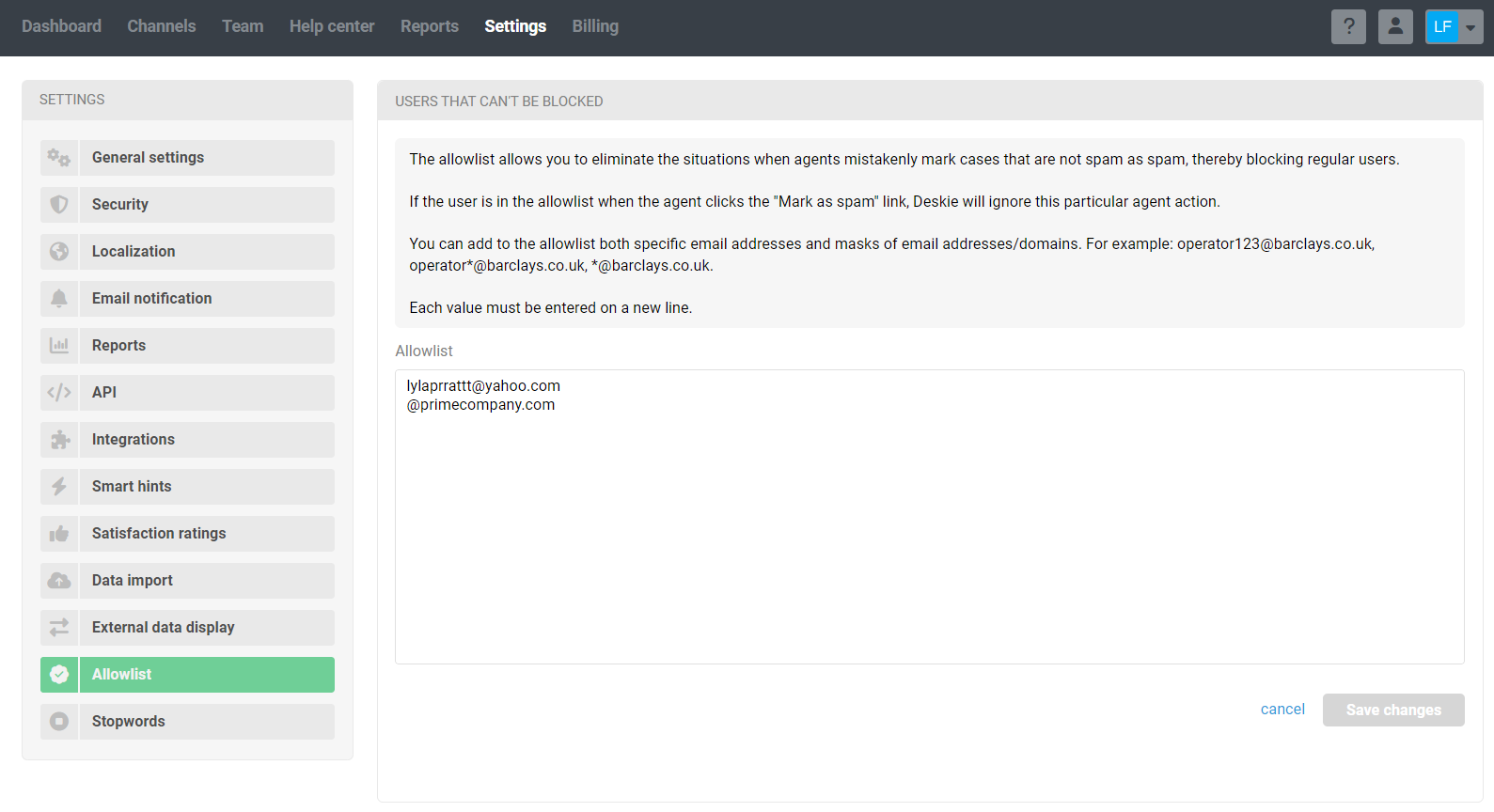1494x812 pixels.
Task: Open the Help center menu item
Action: pyautogui.click(x=332, y=26)
